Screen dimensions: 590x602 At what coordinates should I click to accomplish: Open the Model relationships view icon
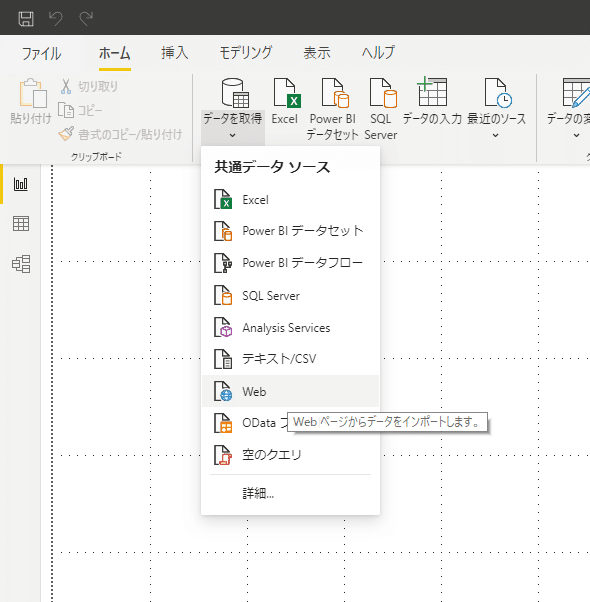(x=21, y=264)
